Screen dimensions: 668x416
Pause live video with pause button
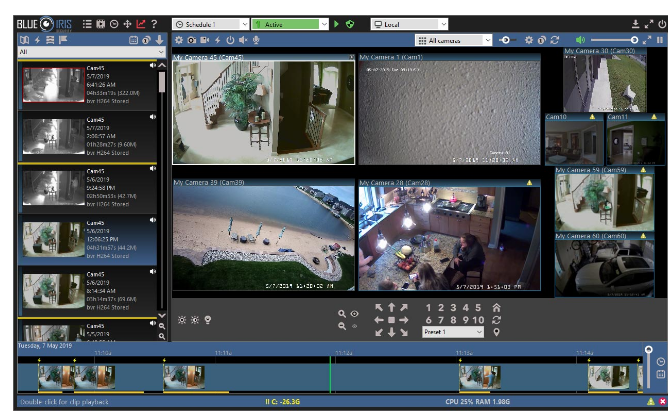(x=659, y=40)
